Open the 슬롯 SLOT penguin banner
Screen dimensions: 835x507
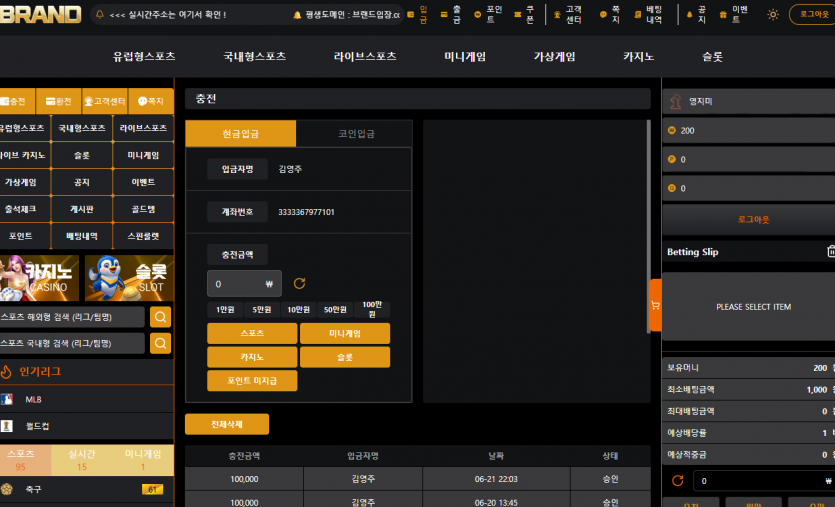[129, 278]
